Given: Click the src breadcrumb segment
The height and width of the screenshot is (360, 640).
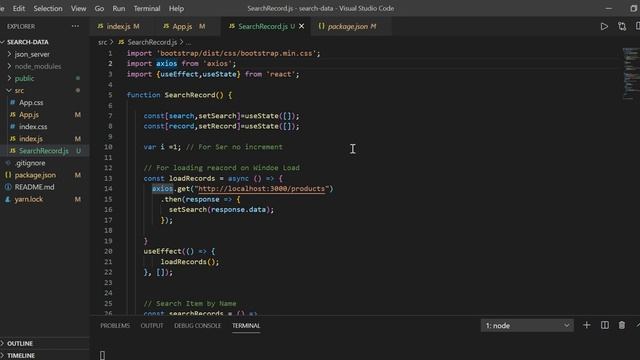Looking at the screenshot, I should click(x=102, y=42).
